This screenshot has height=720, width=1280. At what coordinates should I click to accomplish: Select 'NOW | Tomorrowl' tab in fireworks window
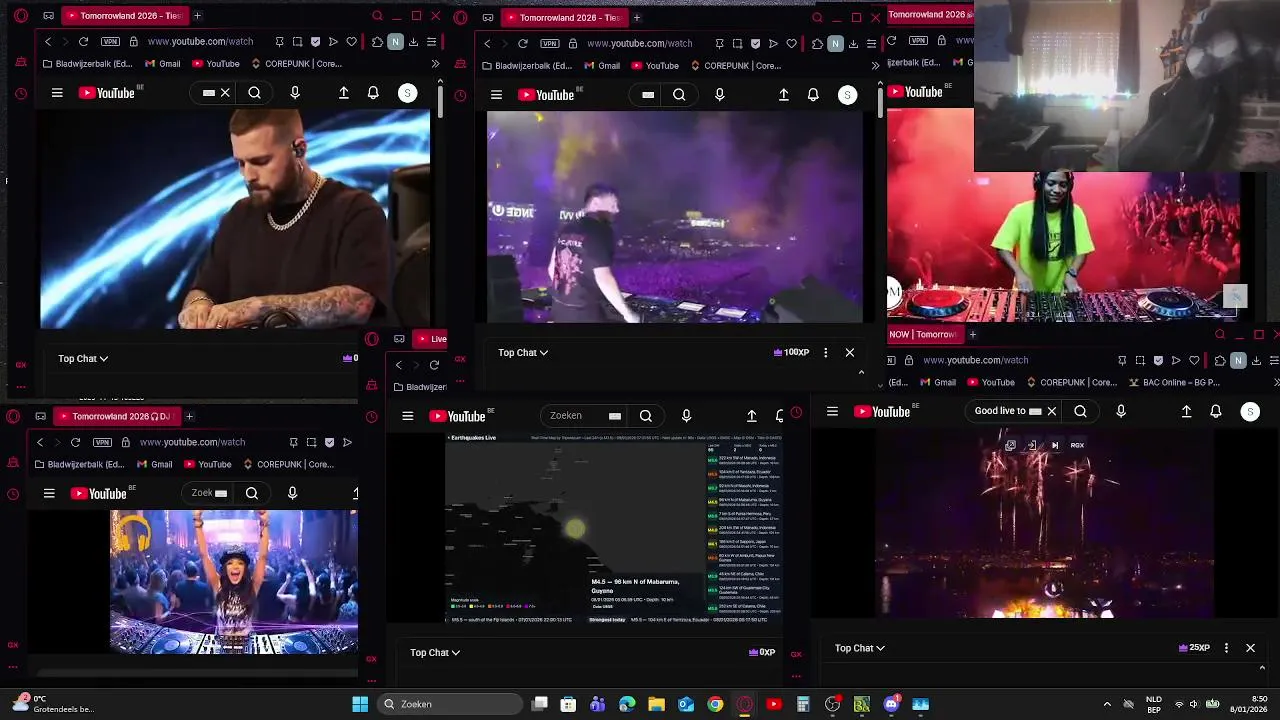[922, 334]
